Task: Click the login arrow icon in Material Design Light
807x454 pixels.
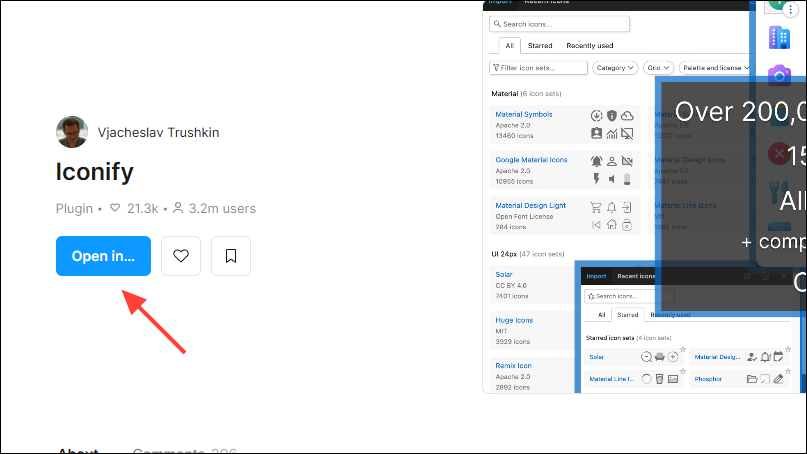Action: [x=627, y=207]
